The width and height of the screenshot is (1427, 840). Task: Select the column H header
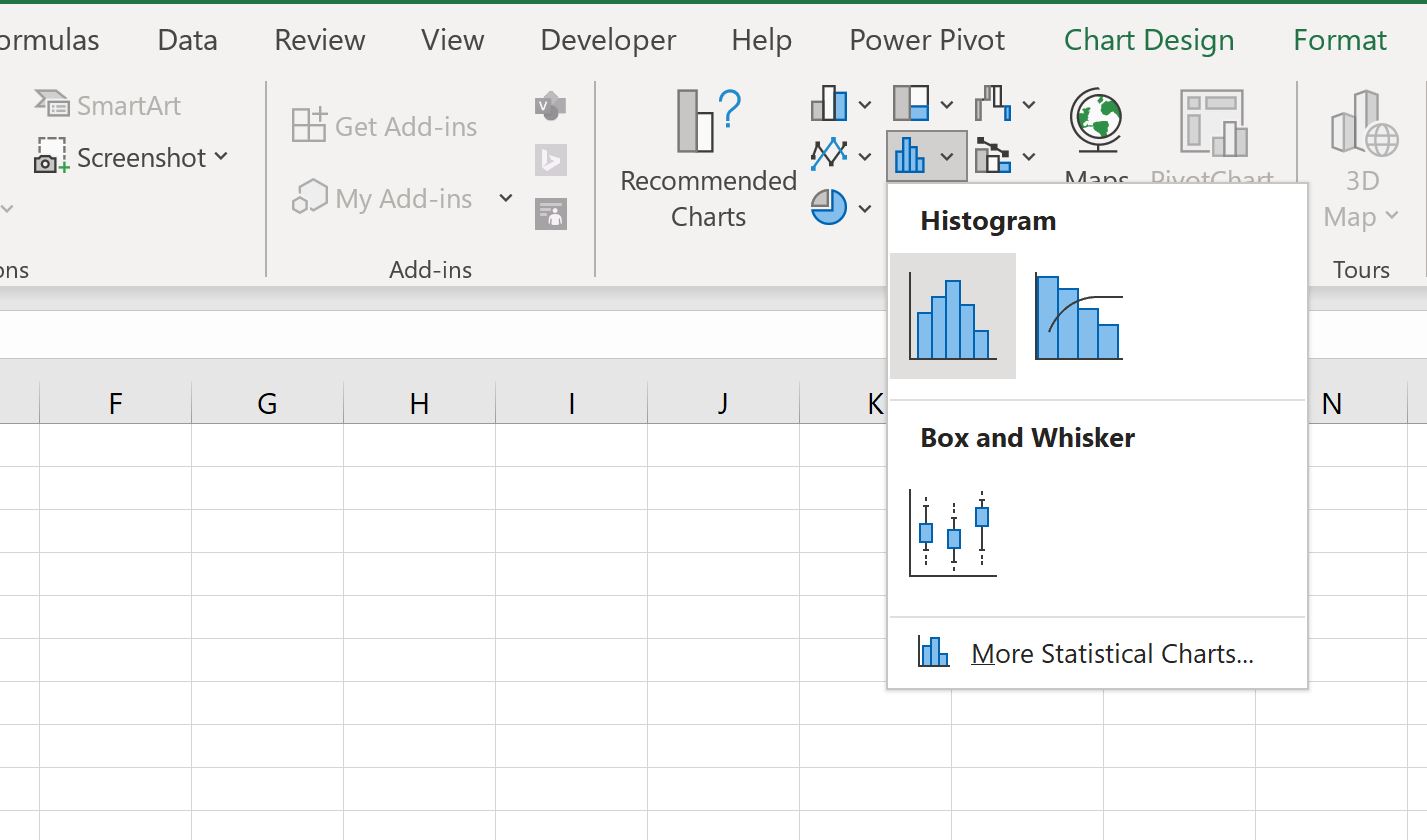pos(419,403)
